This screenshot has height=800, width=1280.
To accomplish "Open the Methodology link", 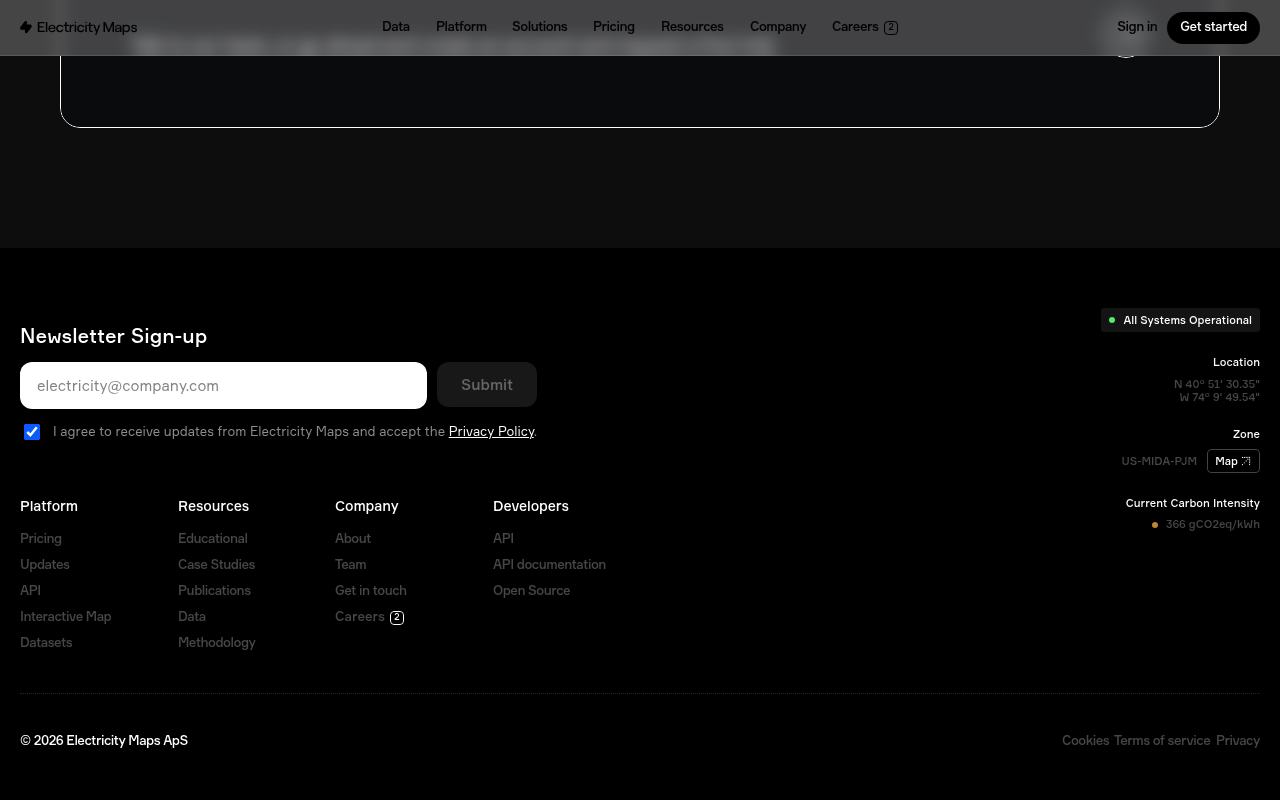I will [216, 642].
